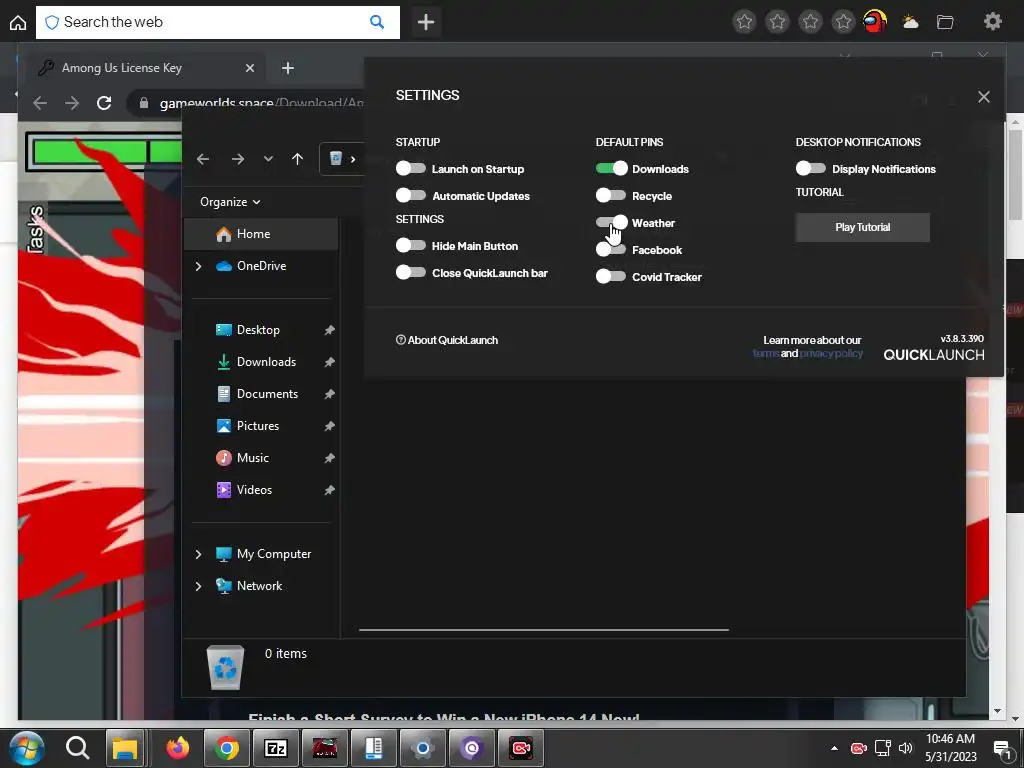
Task: Expand the OneDrive tree node
Action: pyautogui.click(x=199, y=266)
